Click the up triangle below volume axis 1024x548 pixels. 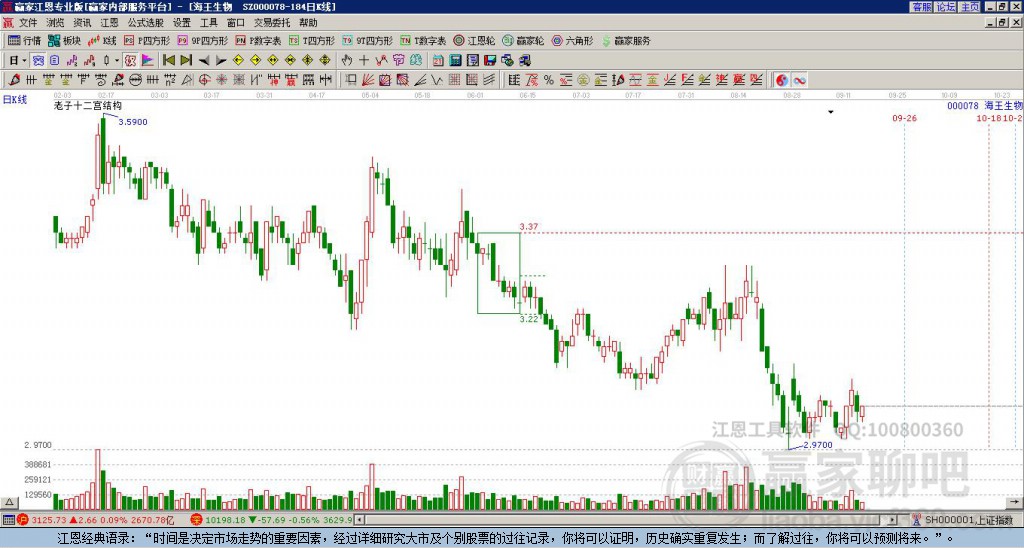(x=8, y=502)
